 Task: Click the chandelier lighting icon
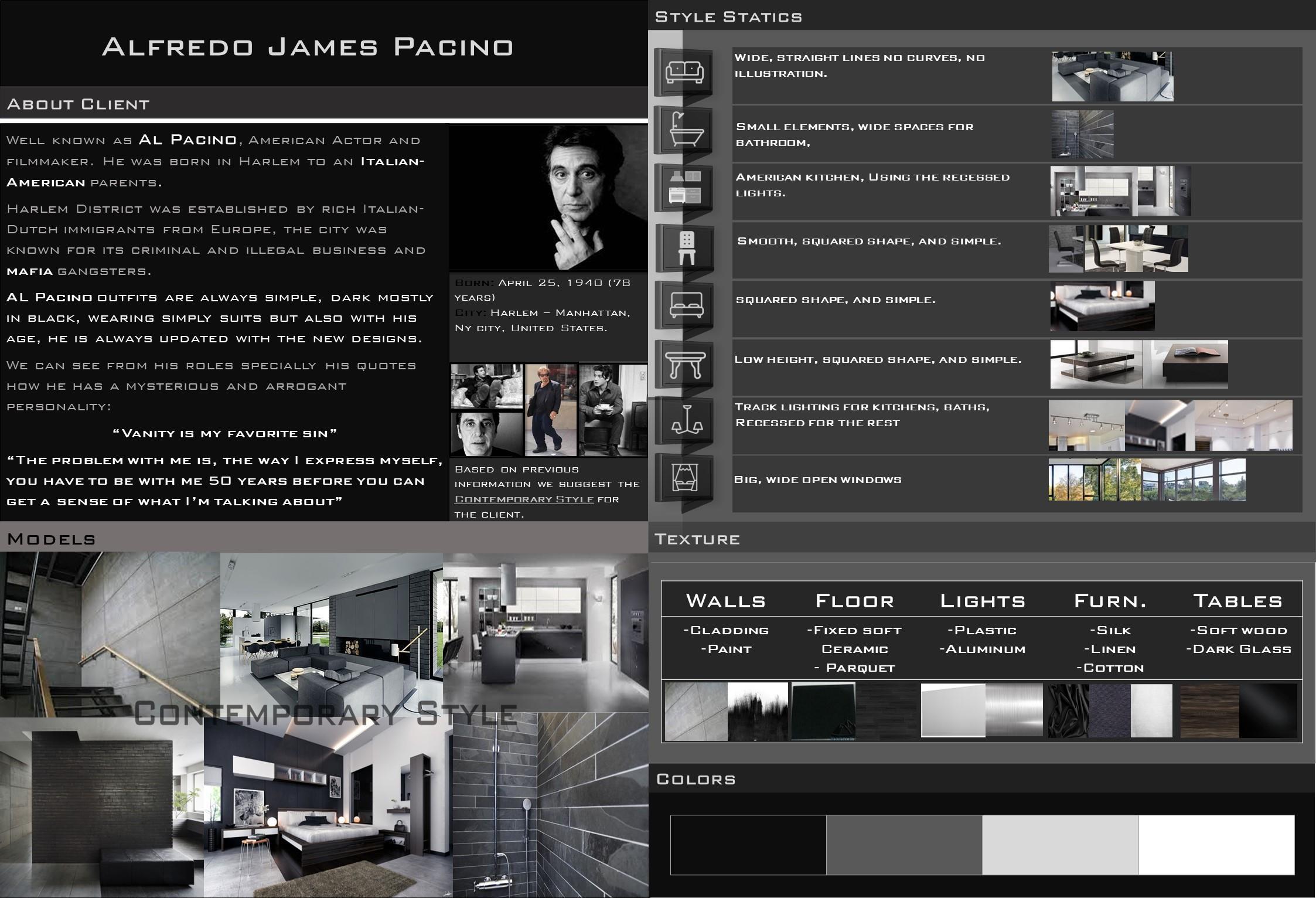coord(686,420)
